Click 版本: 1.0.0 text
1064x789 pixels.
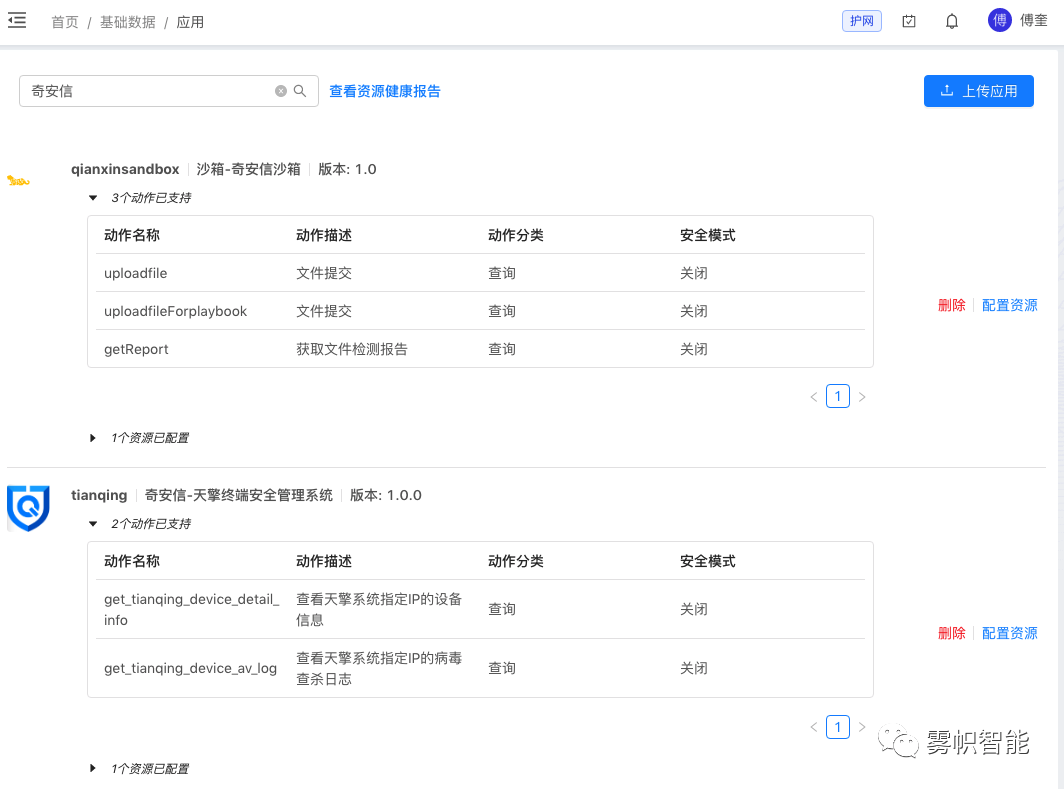(385, 495)
